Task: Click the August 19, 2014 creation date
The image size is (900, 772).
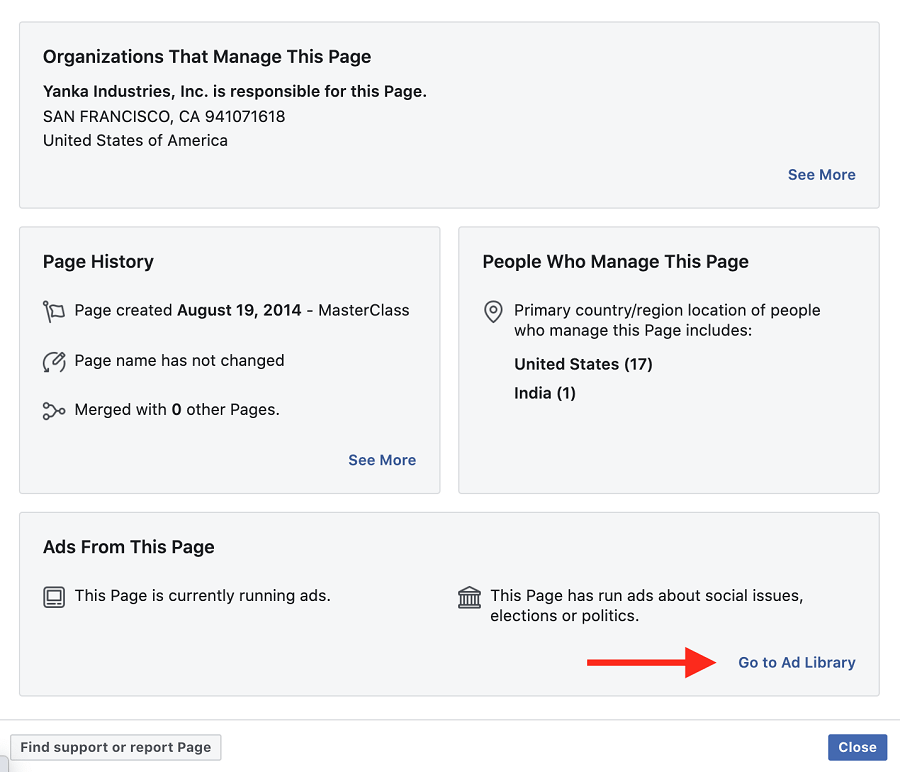Action: click(x=239, y=310)
